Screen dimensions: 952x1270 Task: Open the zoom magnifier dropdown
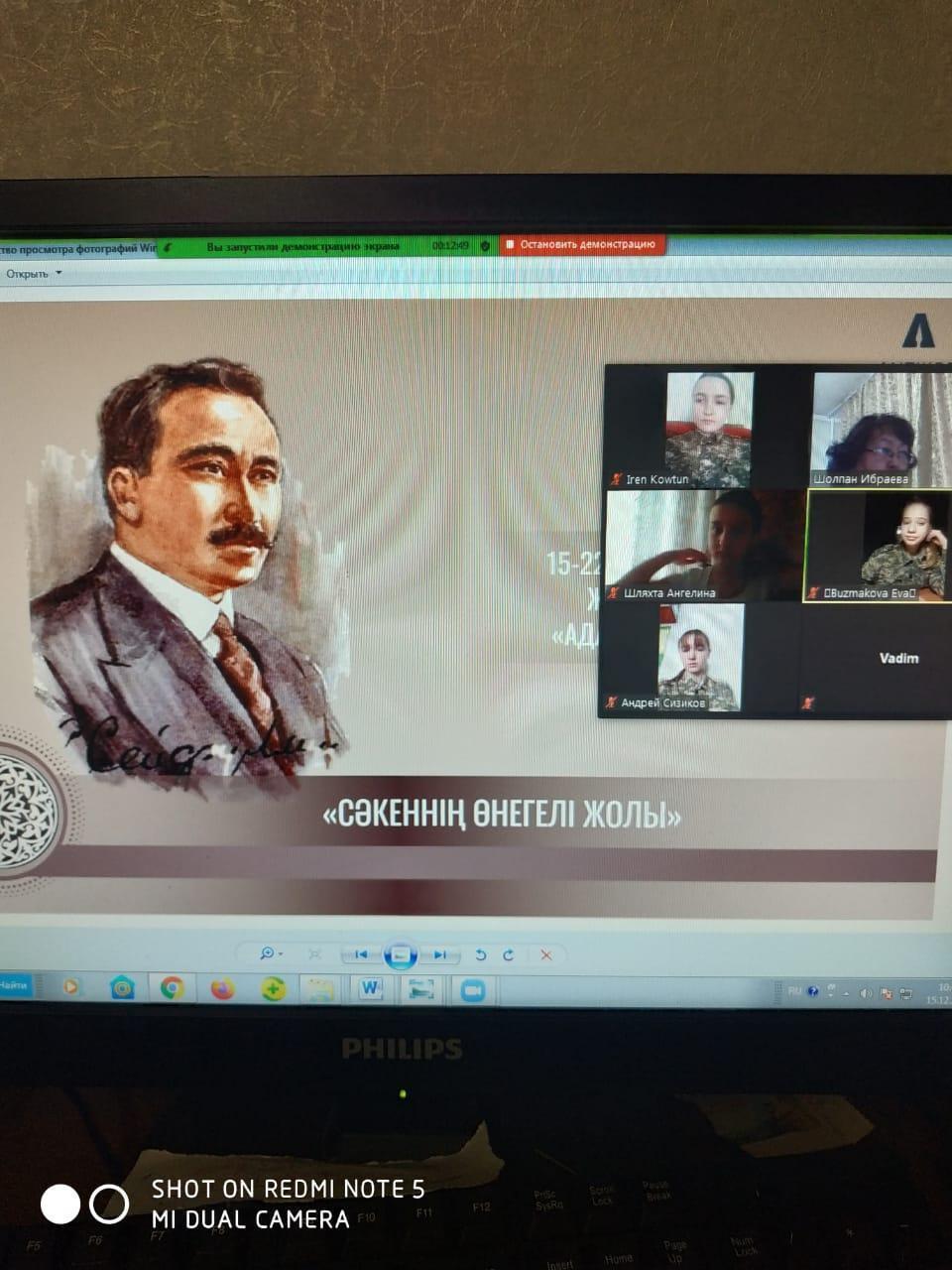270,953
